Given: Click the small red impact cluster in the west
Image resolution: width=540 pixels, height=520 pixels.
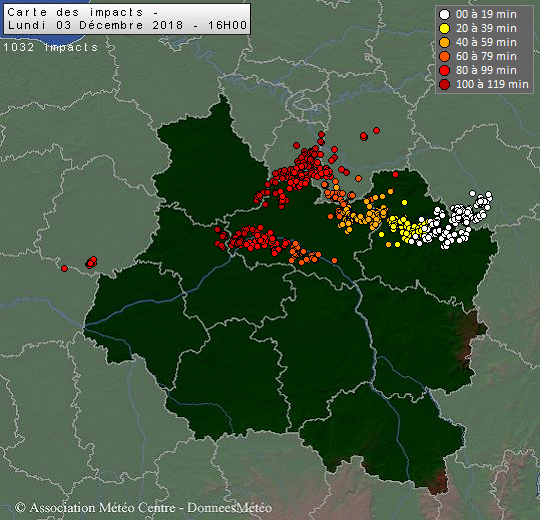Looking at the screenshot, I should tap(91, 262).
